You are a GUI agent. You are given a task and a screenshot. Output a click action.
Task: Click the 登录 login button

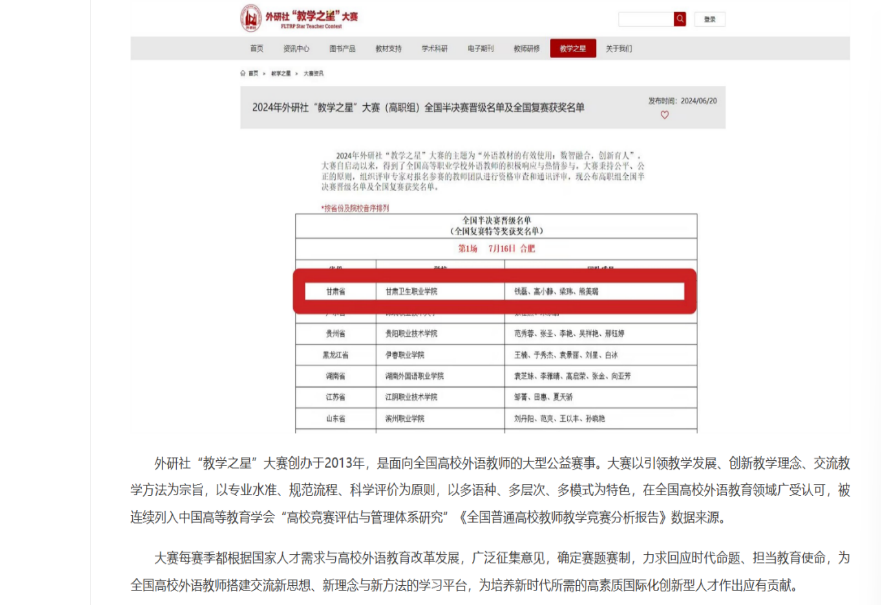pos(710,19)
